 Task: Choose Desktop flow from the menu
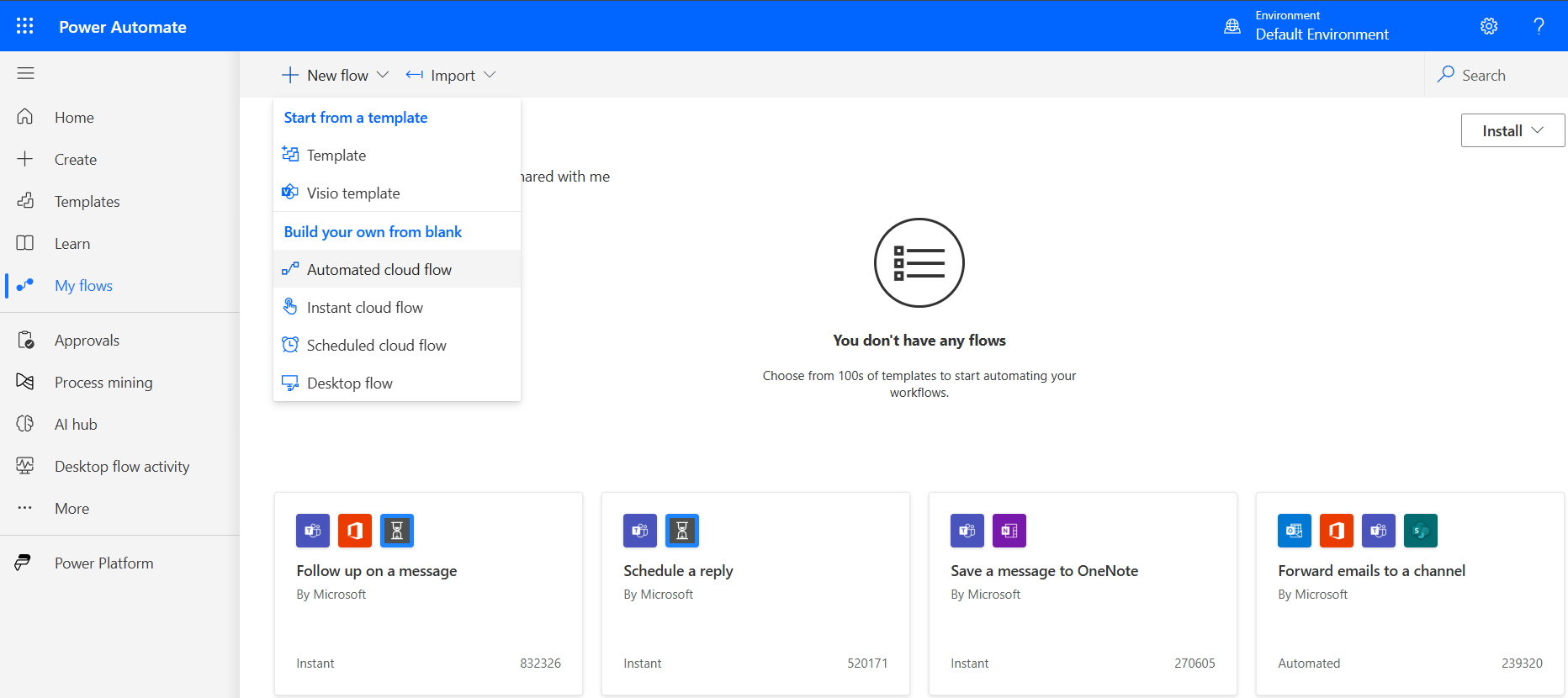pyautogui.click(x=397, y=383)
